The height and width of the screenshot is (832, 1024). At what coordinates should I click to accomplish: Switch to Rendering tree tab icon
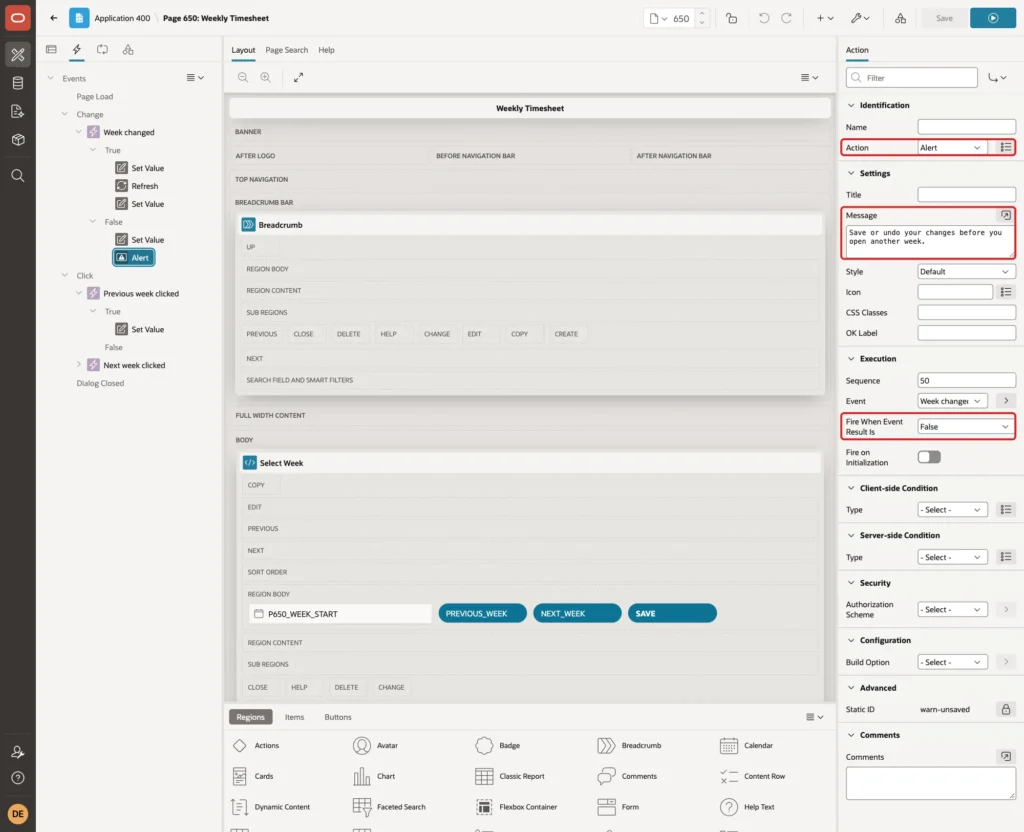[x=51, y=50]
